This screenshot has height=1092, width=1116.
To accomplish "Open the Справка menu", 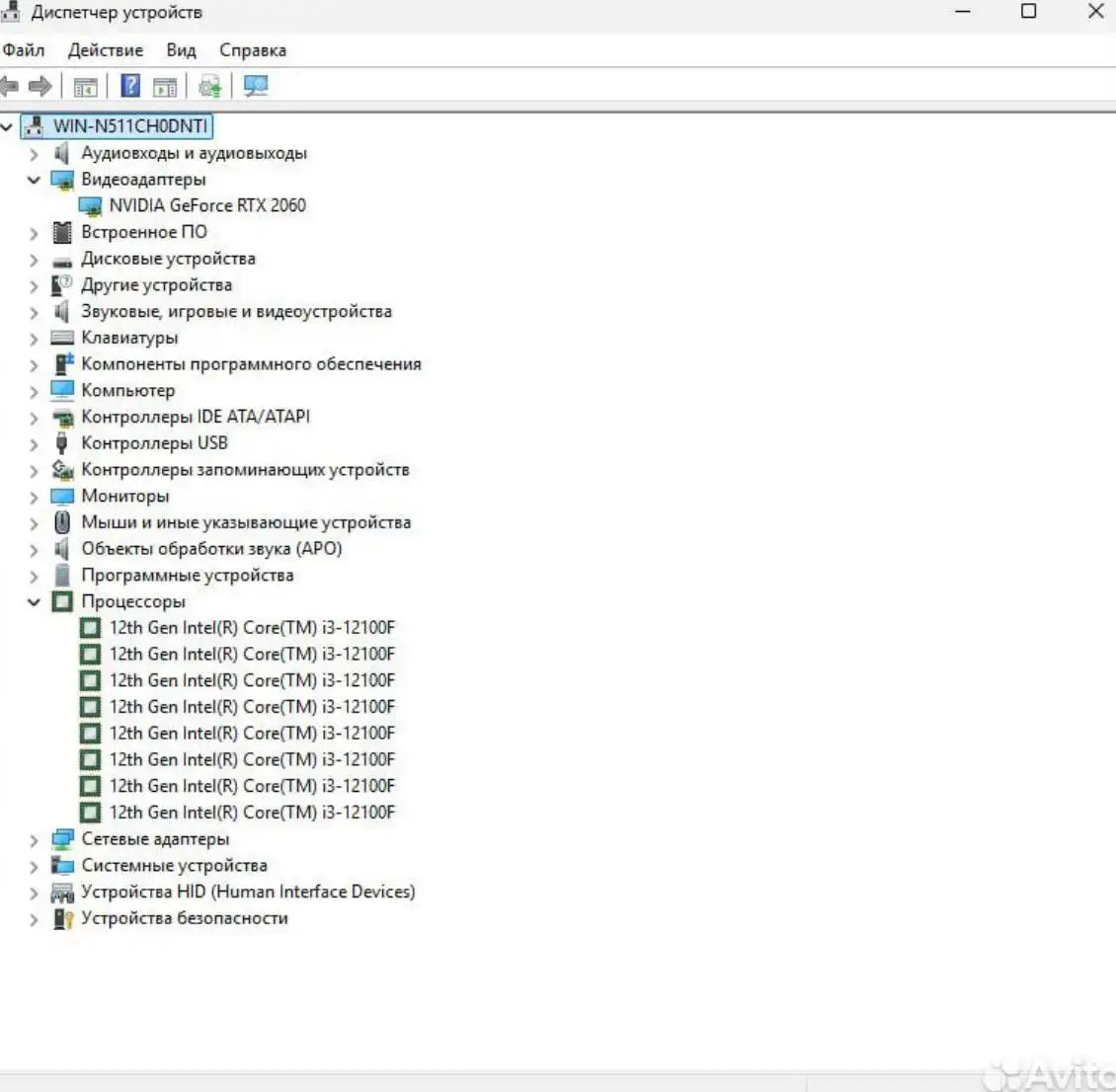I will 253,49.
